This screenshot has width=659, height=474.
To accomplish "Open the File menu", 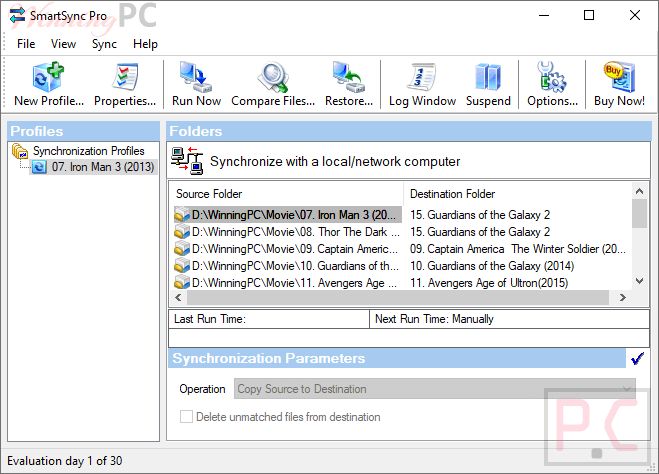I will [x=26, y=44].
